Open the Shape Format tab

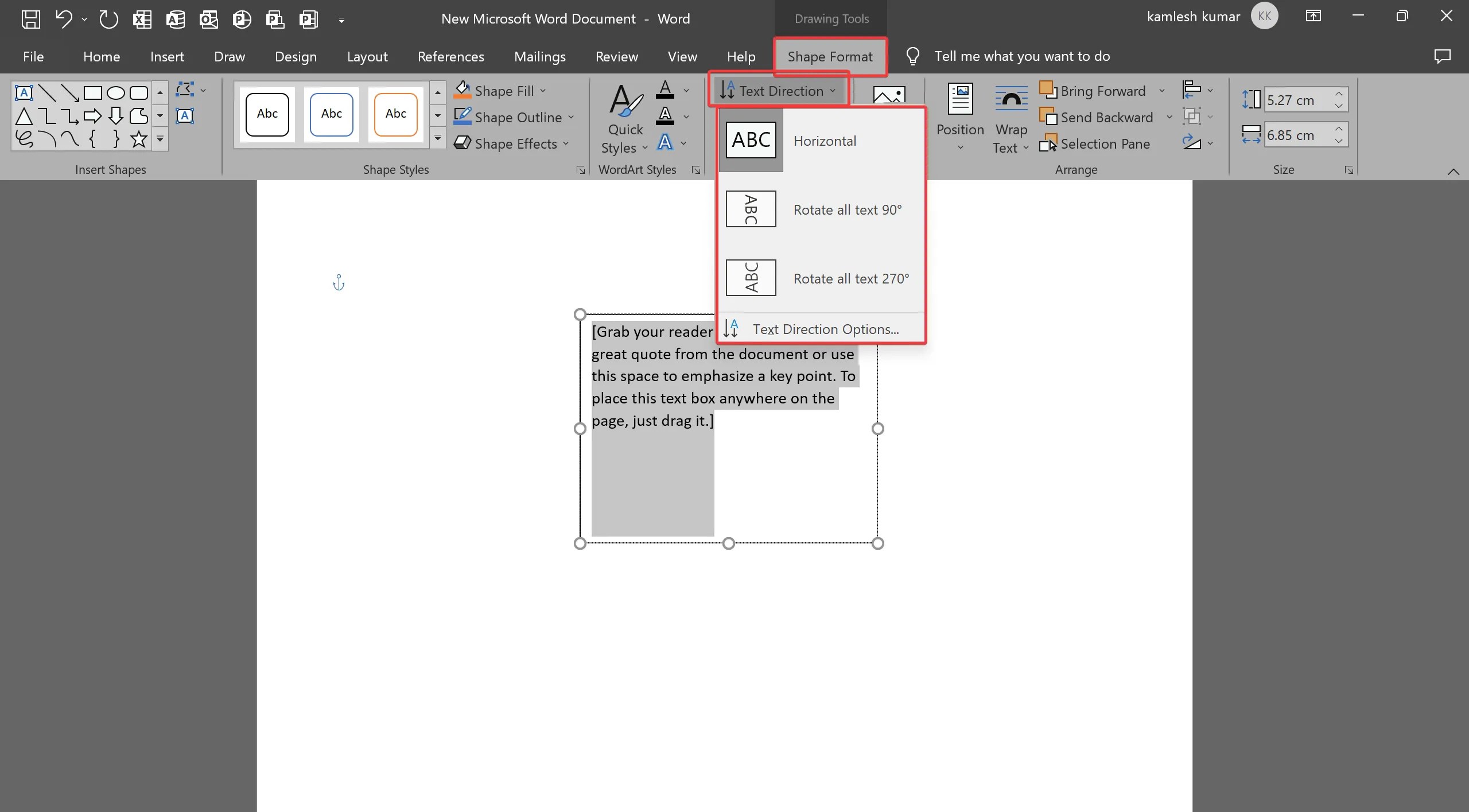(830, 56)
